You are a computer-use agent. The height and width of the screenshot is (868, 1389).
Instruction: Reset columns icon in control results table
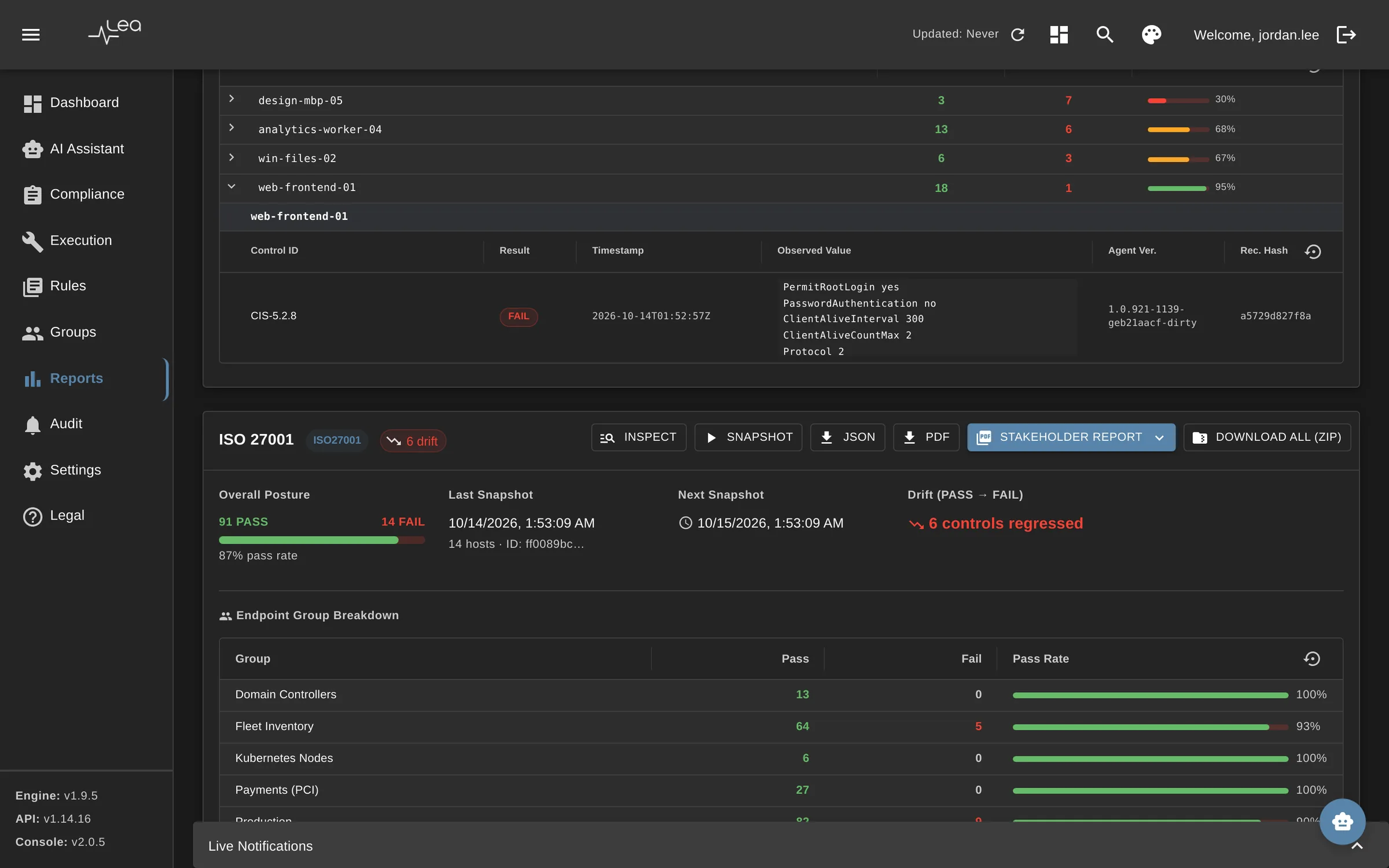tap(1313, 252)
